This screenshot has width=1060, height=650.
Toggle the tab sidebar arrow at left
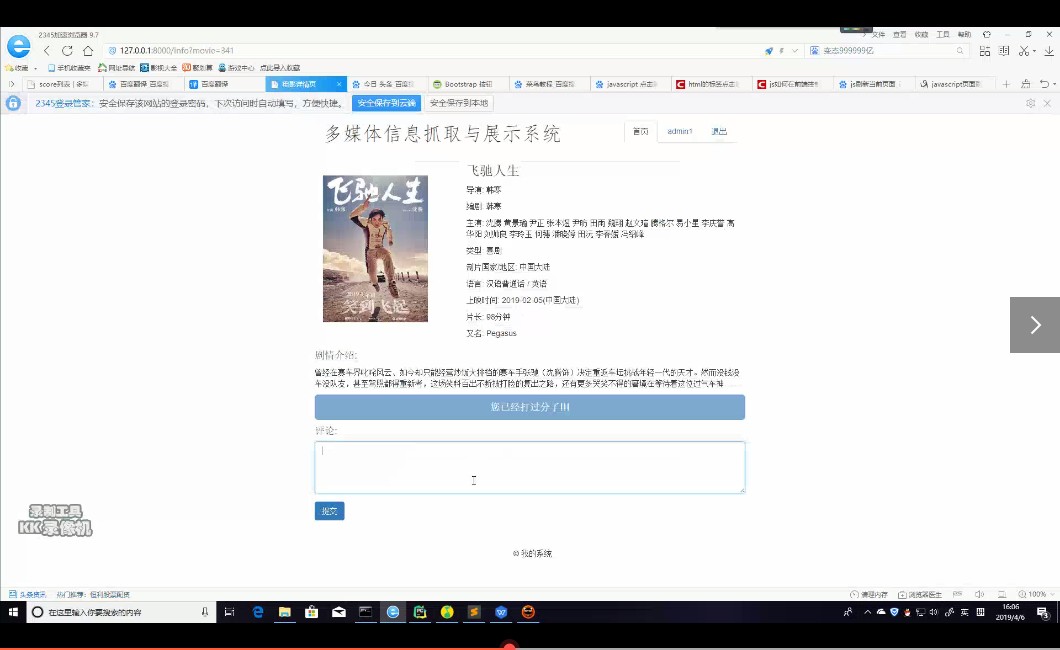11,84
